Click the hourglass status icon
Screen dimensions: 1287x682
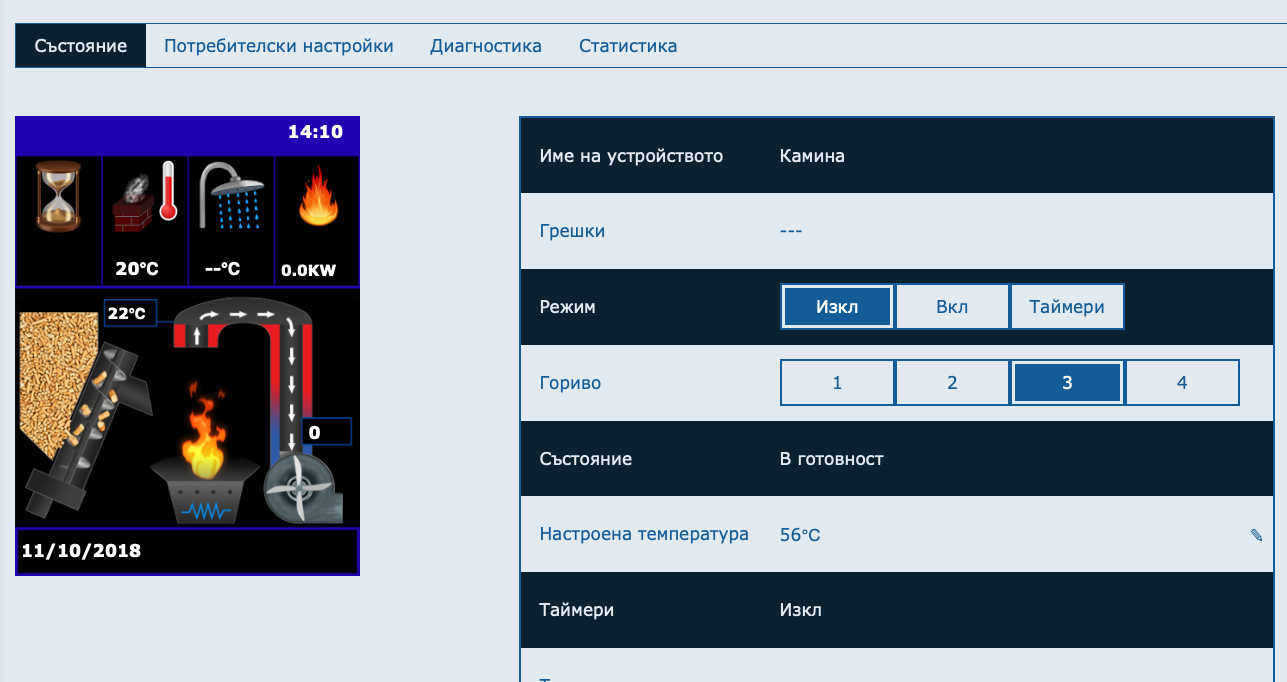click(59, 197)
